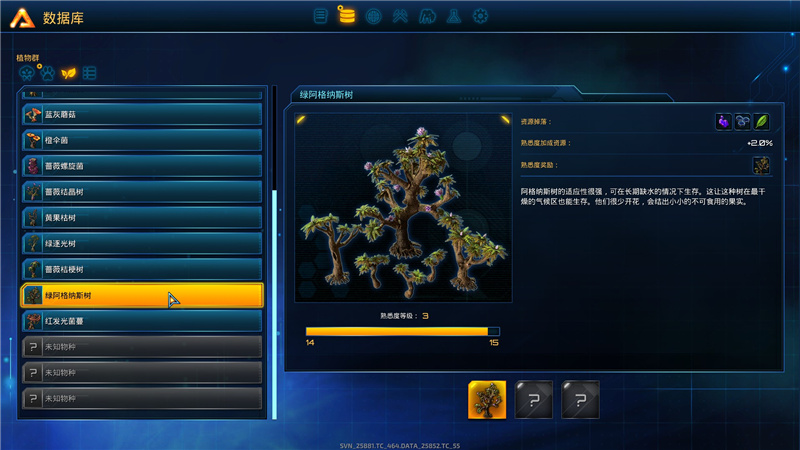
Task: Click the plant list vertical scrollbar
Action: tap(274, 253)
